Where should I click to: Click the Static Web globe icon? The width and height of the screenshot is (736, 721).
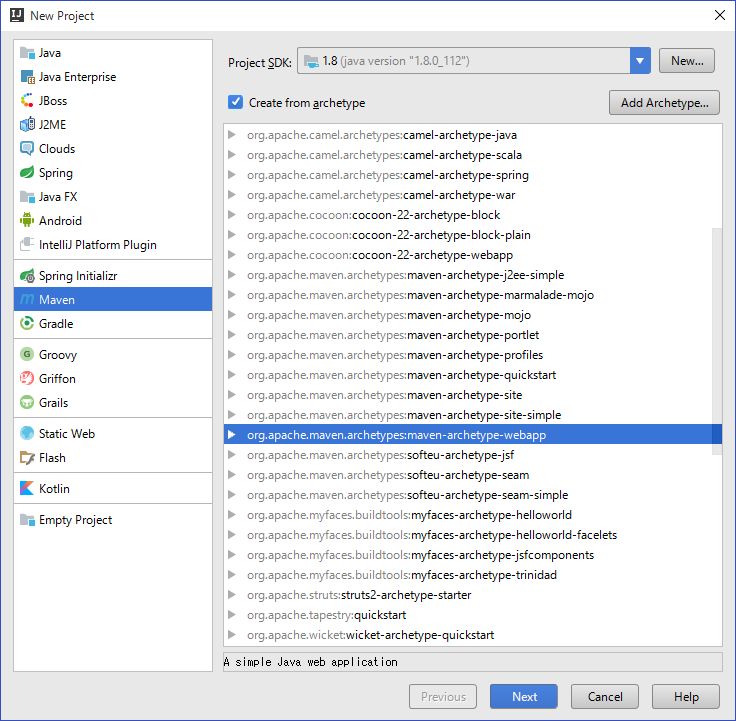(x=27, y=433)
